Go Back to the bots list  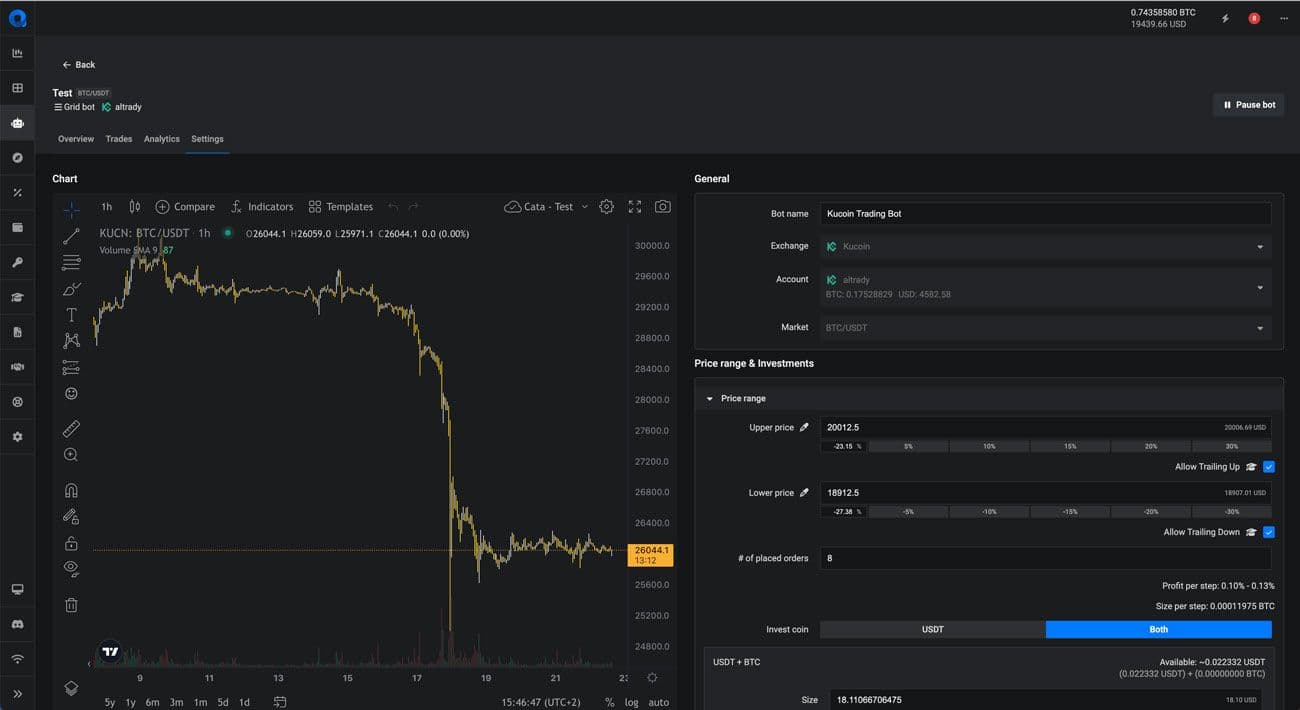coord(79,65)
